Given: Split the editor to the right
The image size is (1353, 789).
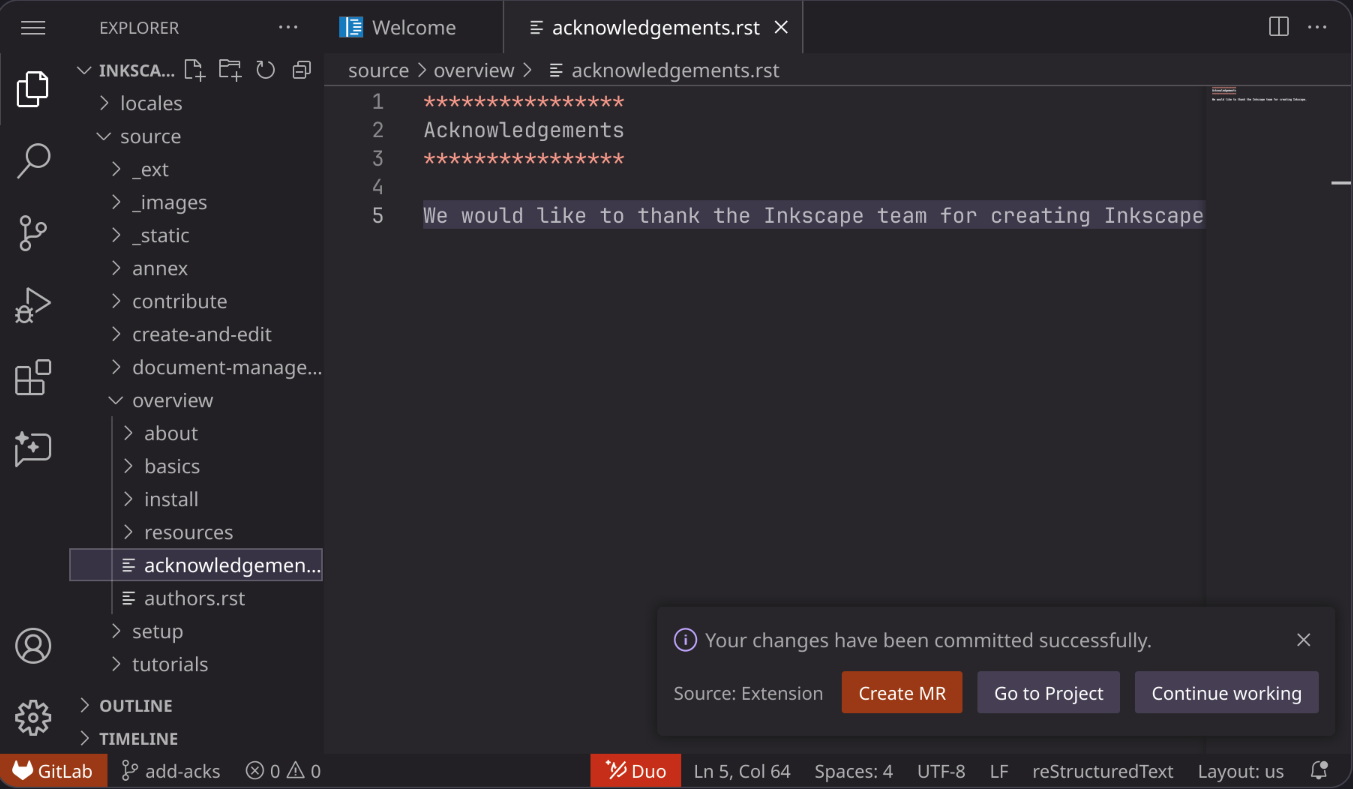Looking at the screenshot, I should (x=1279, y=27).
